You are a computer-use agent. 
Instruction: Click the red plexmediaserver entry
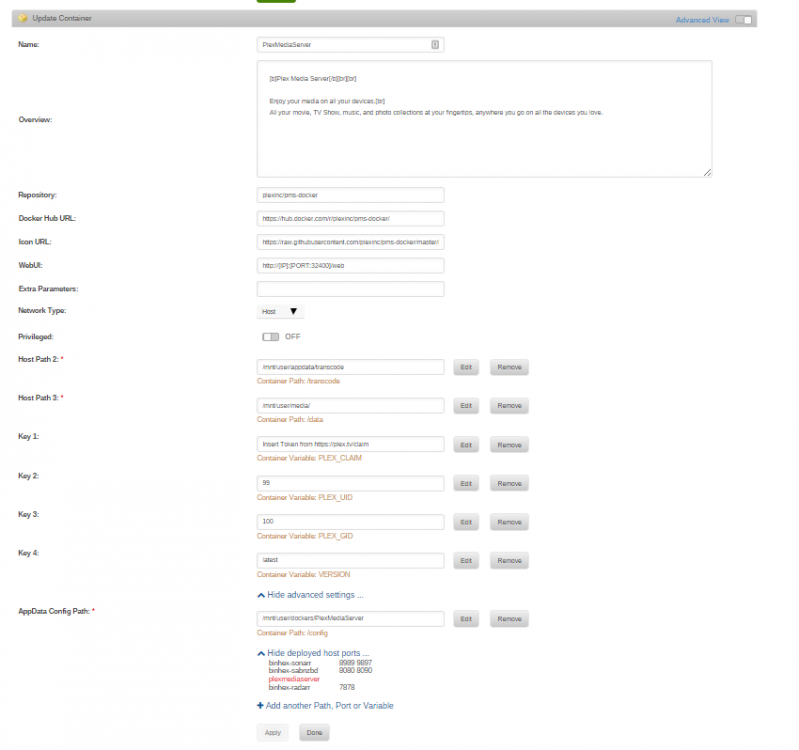[294, 679]
